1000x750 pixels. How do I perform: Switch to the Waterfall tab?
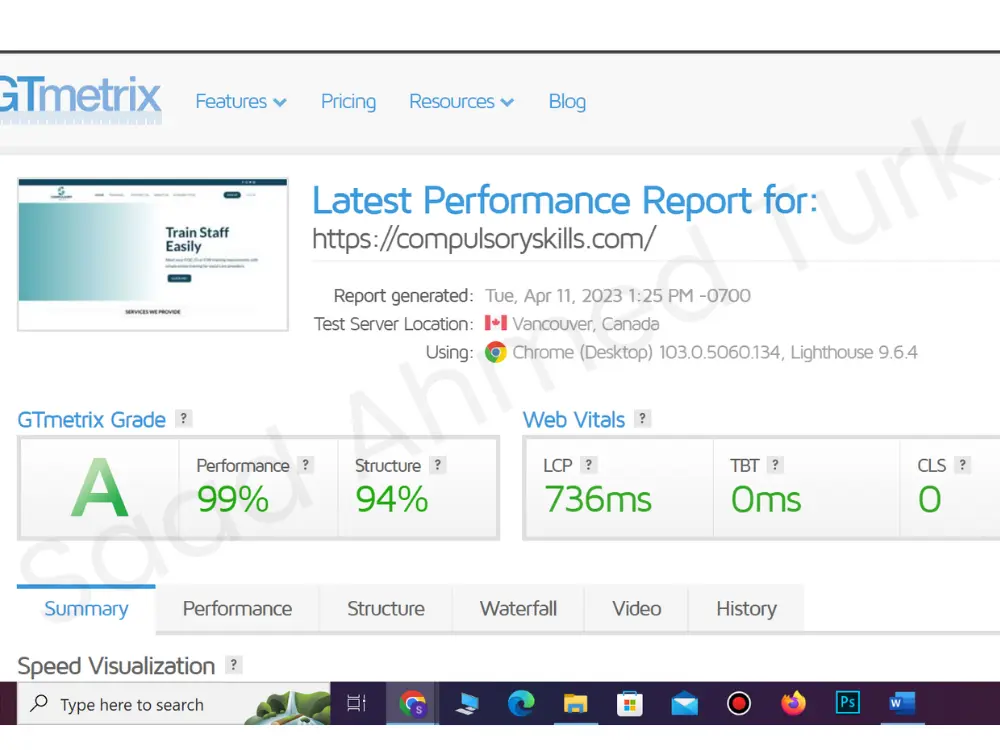pos(518,609)
